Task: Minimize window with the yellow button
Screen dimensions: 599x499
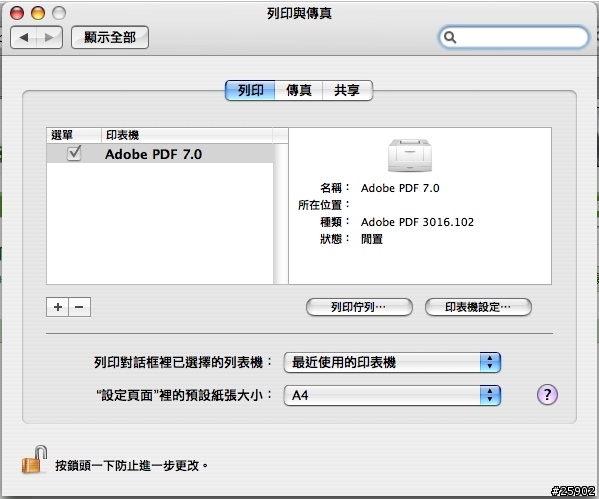Action: 38,13
